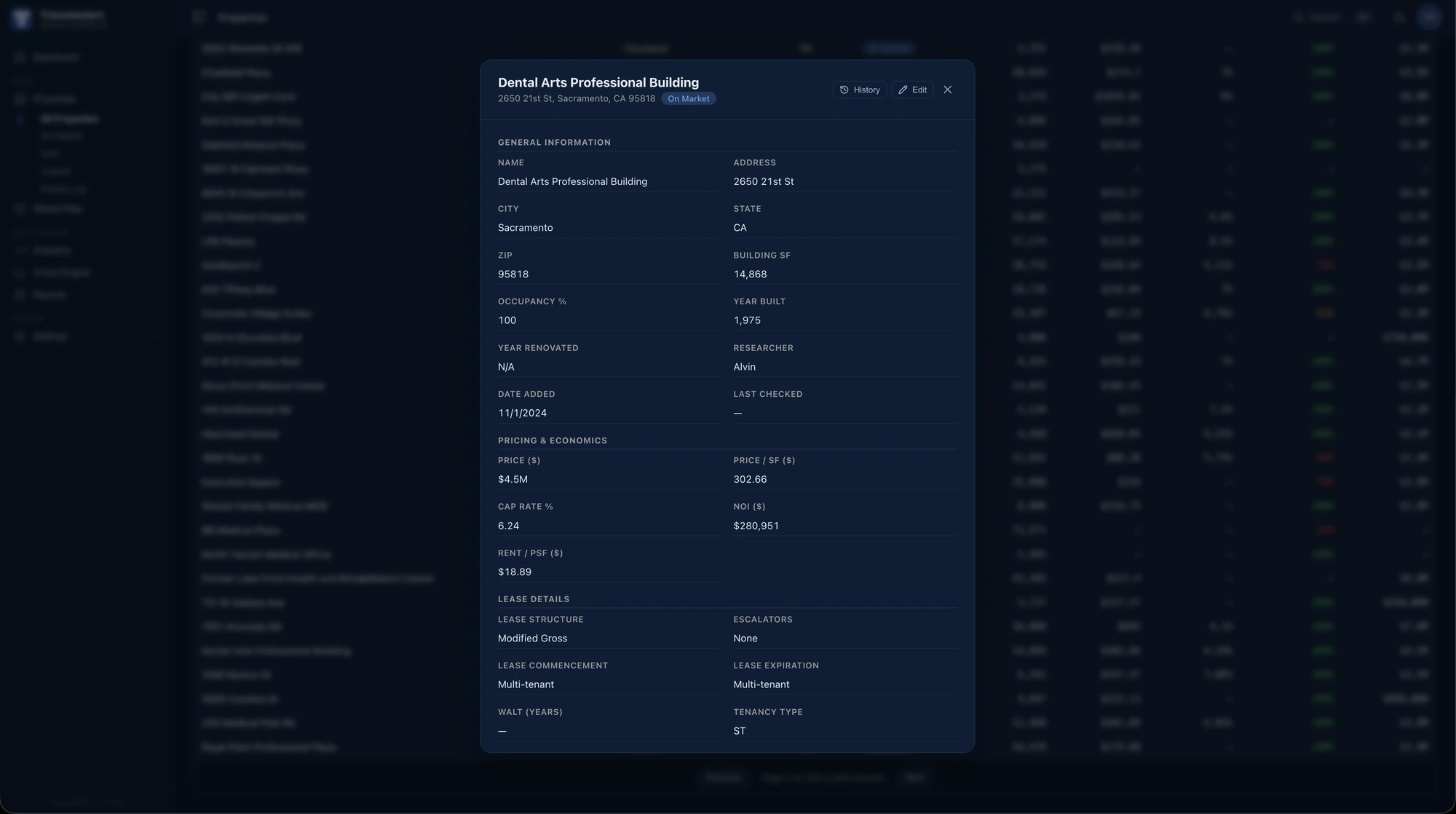Select the Tenancy Type value ST
Screen dimensions: 1456x814
coord(739,731)
